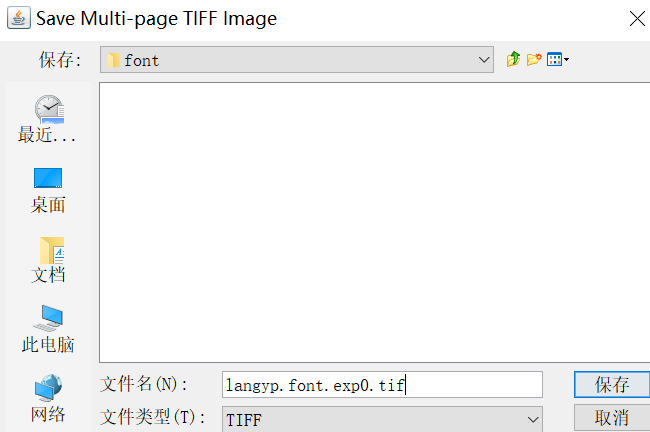Close the Save Multi-page TIFF dialog
This screenshot has width=650, height=432.
point(635,18)
